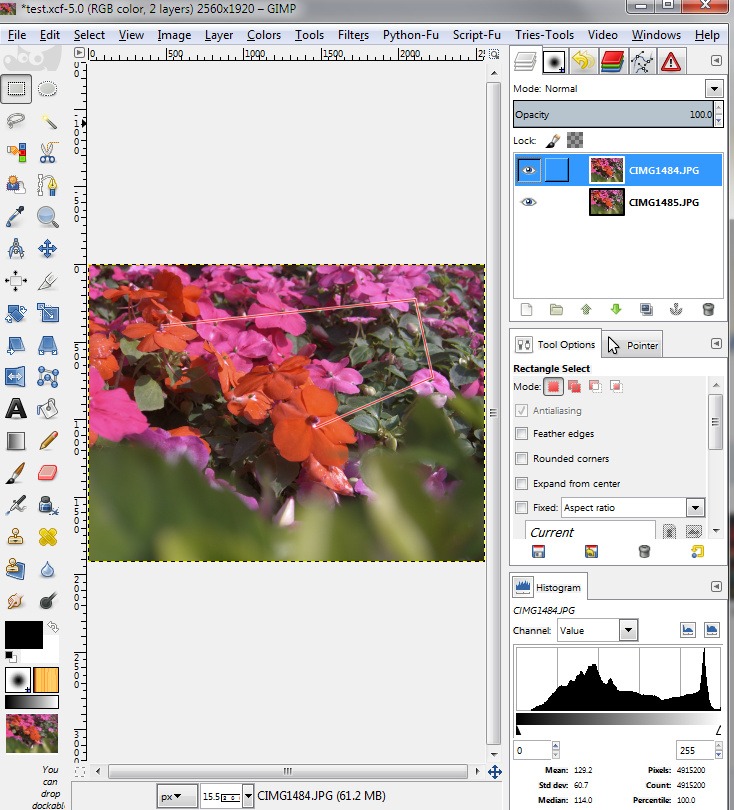Enable Expand from center option

click(522, 484)
